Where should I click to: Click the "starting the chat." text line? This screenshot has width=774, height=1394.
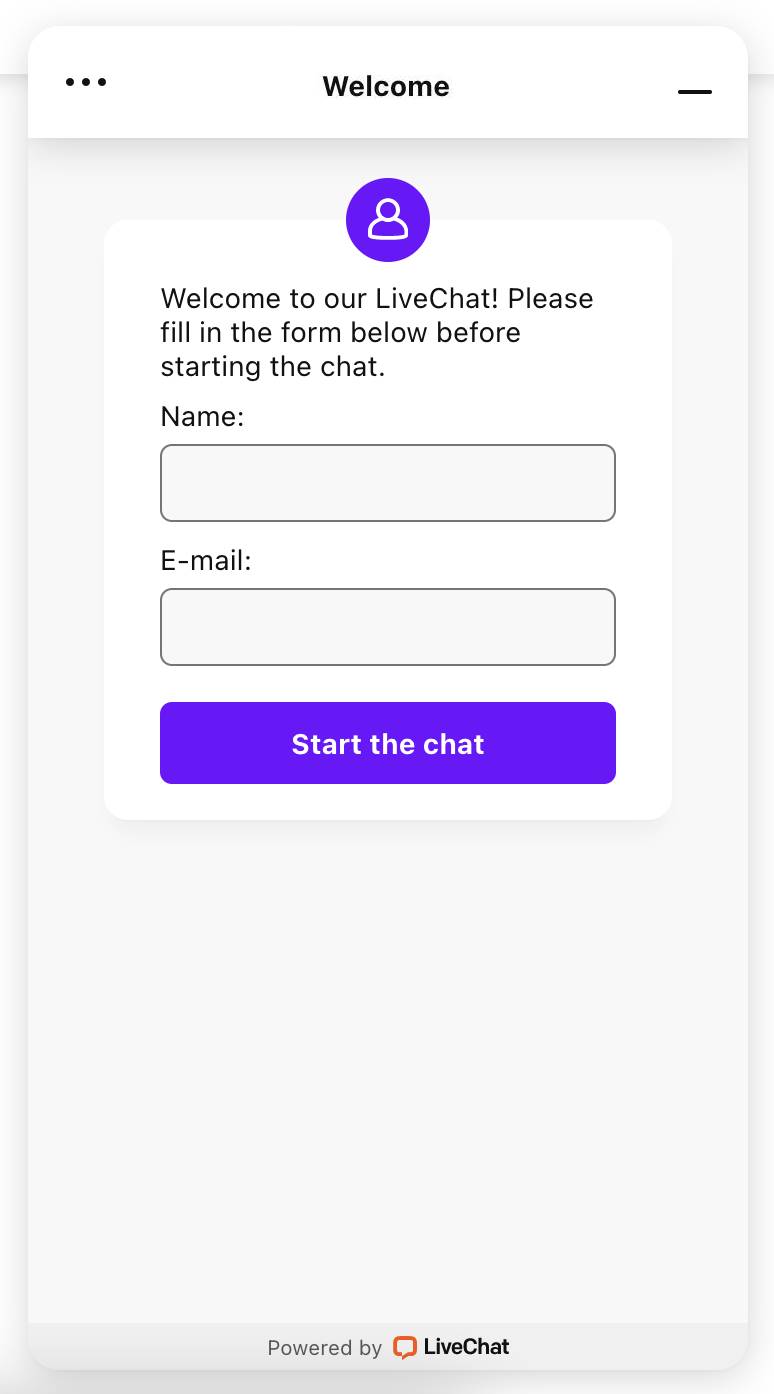(x=272, y=367)
